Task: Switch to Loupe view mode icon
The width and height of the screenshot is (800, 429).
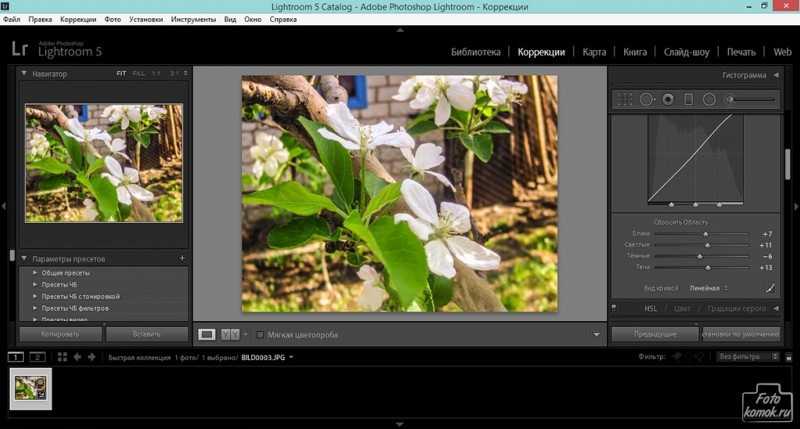Action: pos(207,335)
